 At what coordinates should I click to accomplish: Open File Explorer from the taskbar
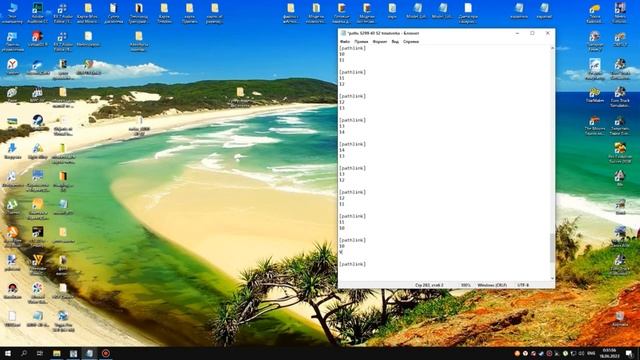[57, 353]
